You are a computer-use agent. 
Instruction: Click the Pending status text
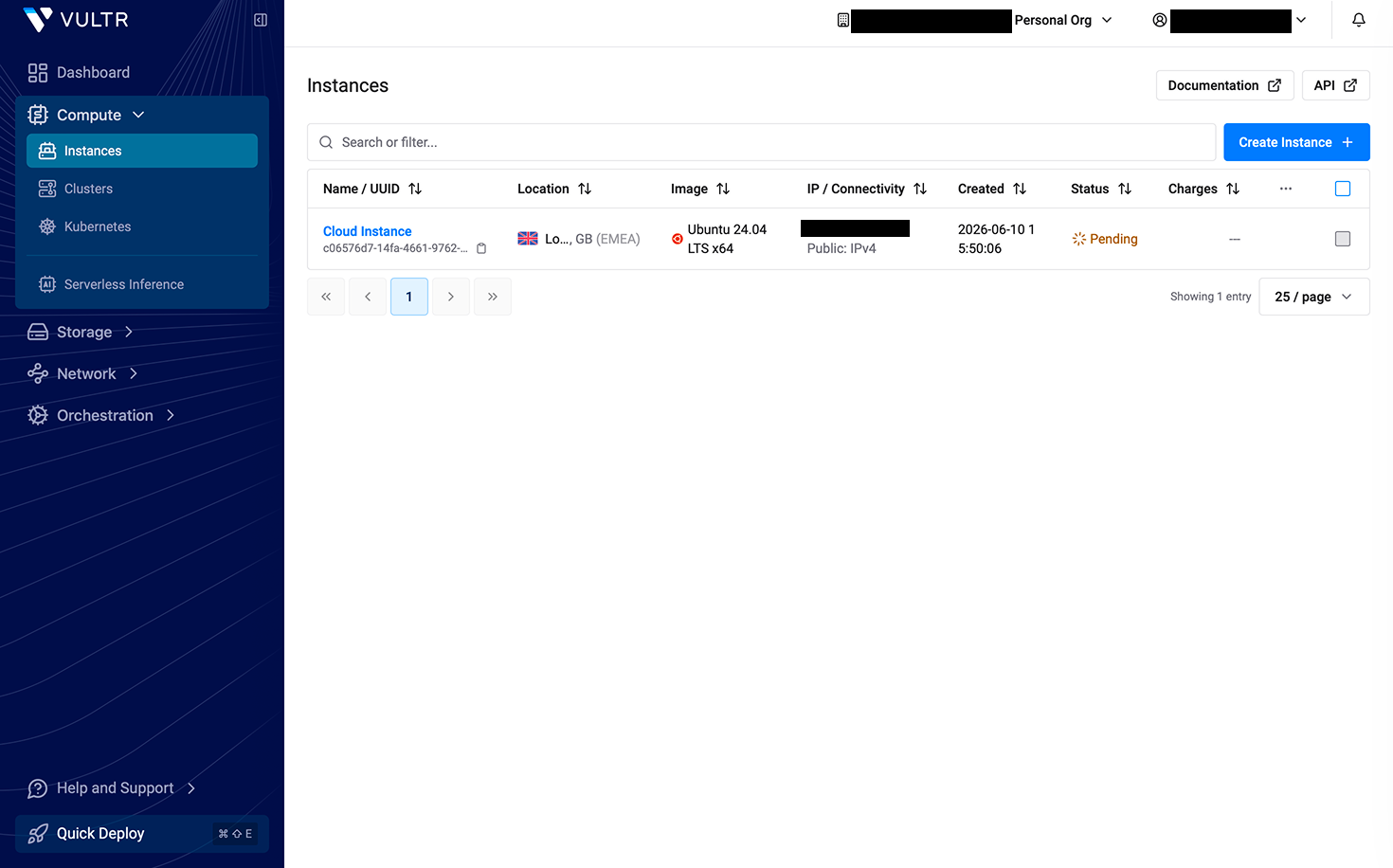click(x=1113, y=239)
